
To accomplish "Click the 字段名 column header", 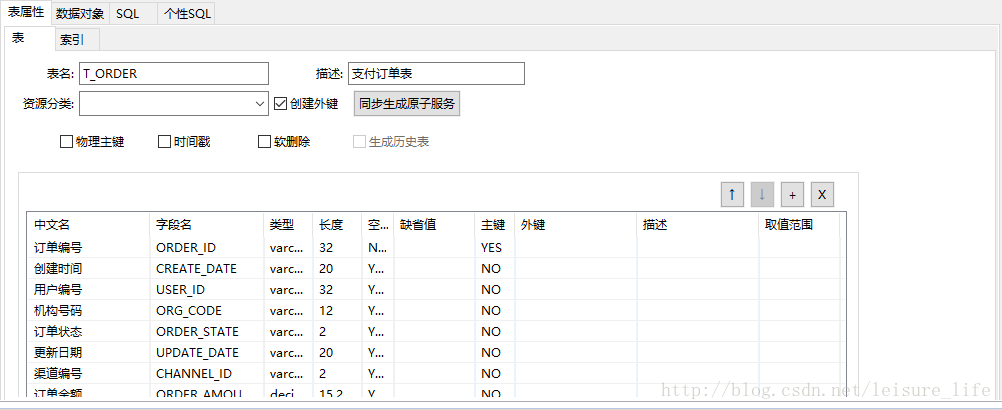I will (x=206, y=225).
